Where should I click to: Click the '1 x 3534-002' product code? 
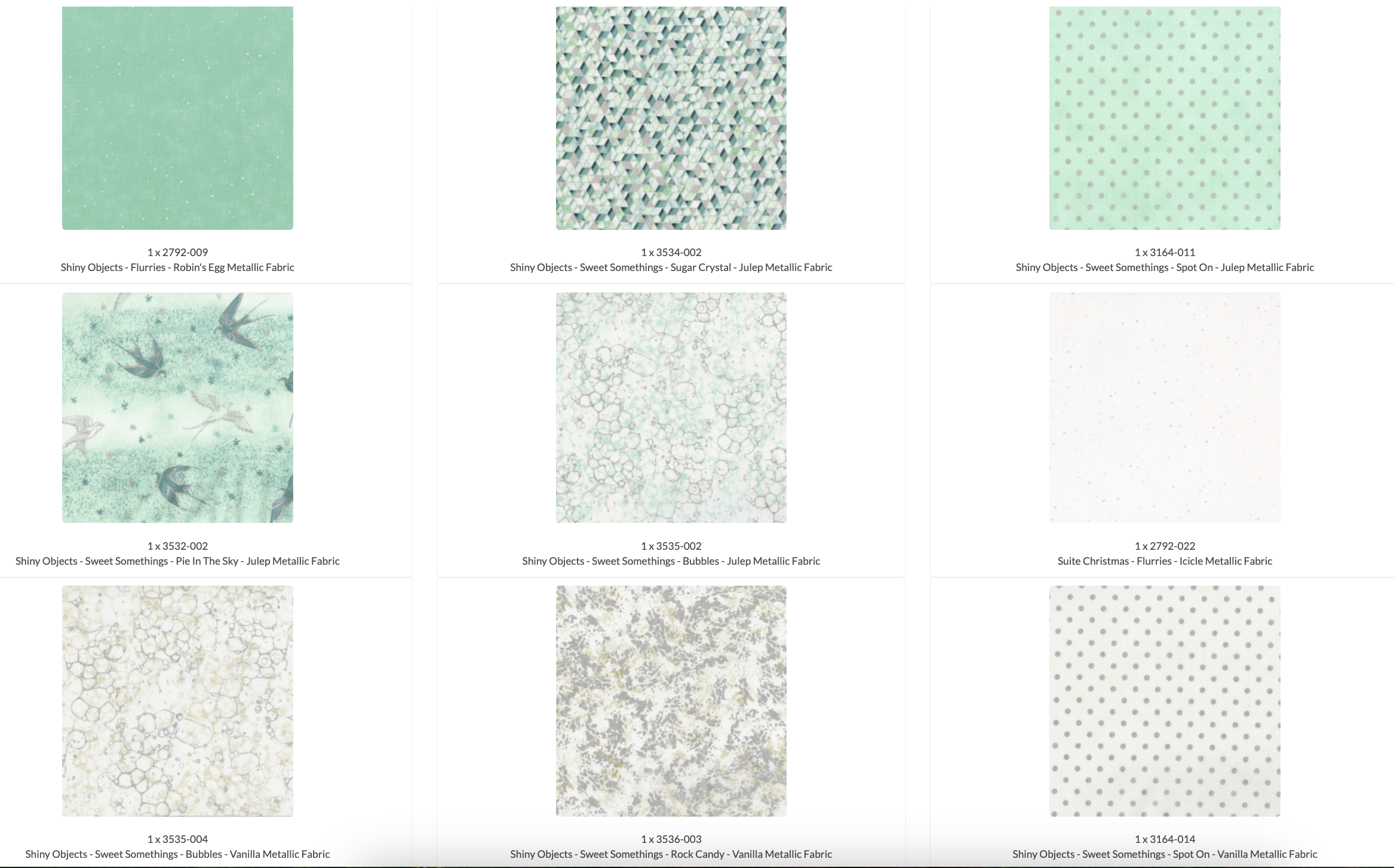point(671,253)
